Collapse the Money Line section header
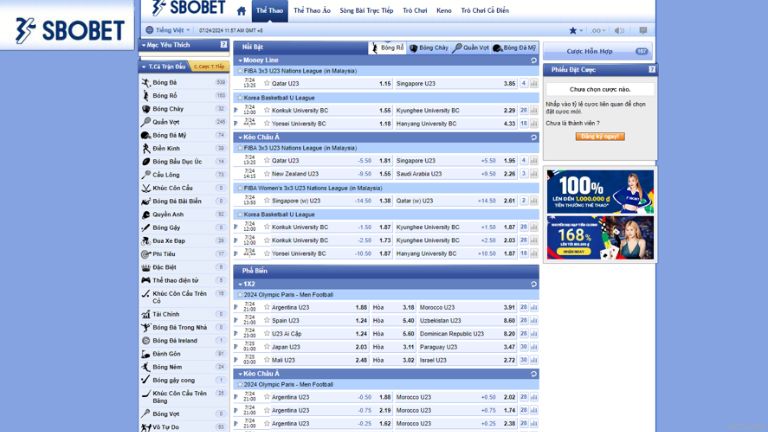768x432 pixels. (x=240, y=60)
